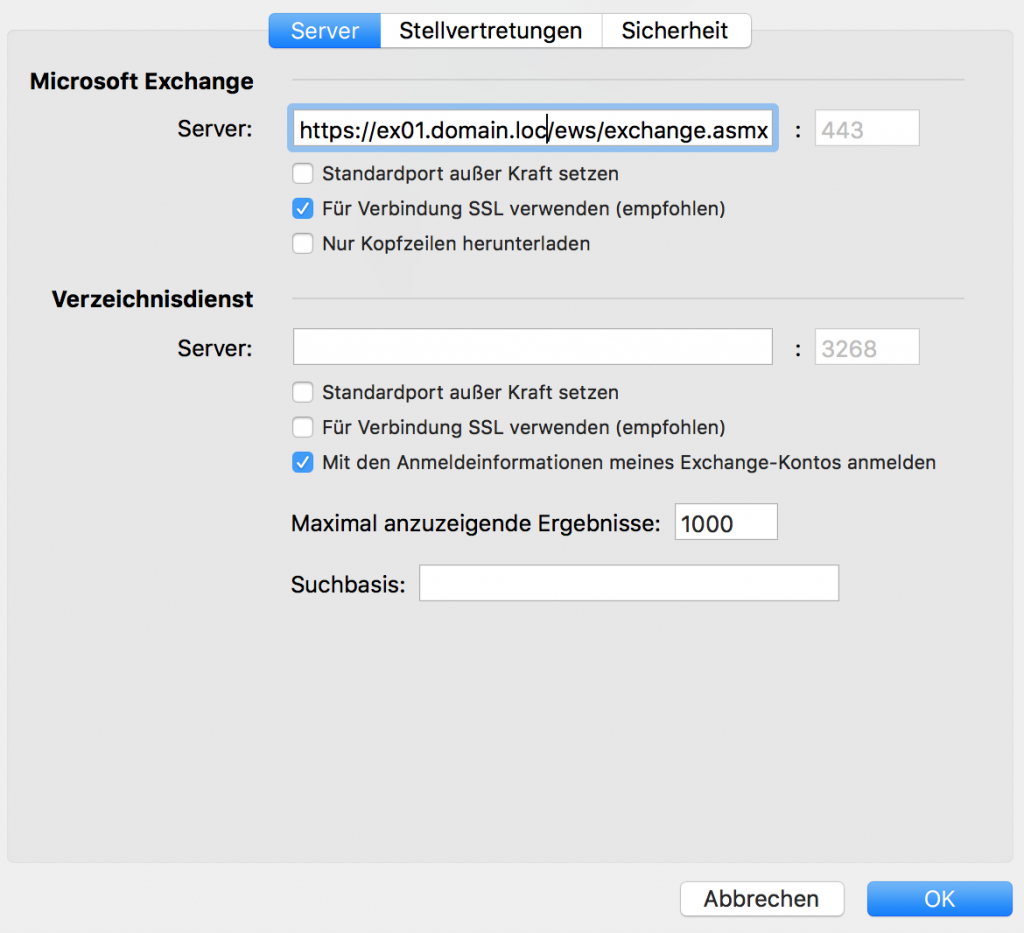Click the 'Microsoft Exchange' section heading
The height and width of the screenshot is (933, 1024).
click(142, 81)
